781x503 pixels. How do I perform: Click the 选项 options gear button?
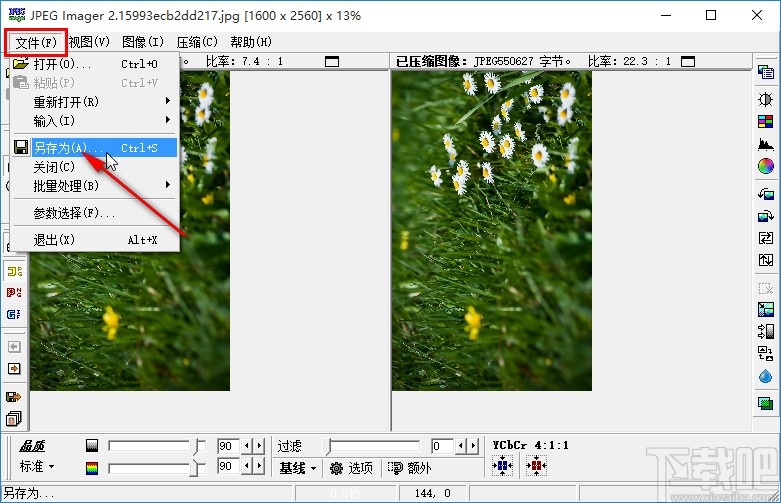(x=351, y=468)
